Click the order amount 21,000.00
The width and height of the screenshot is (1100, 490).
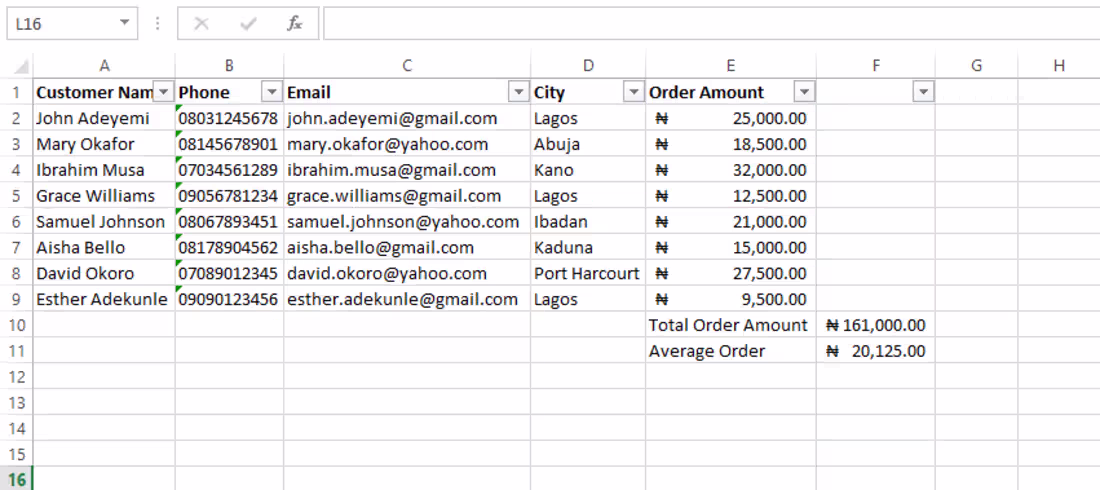coord(731,222)
